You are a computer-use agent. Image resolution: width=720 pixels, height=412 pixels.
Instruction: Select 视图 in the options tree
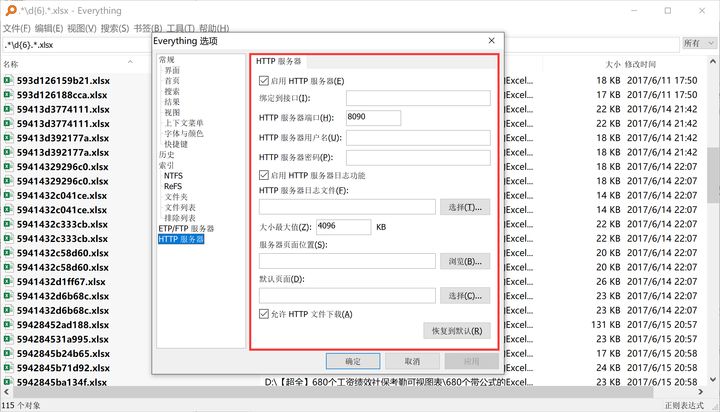pyautogui.click(x=172, y=113)
